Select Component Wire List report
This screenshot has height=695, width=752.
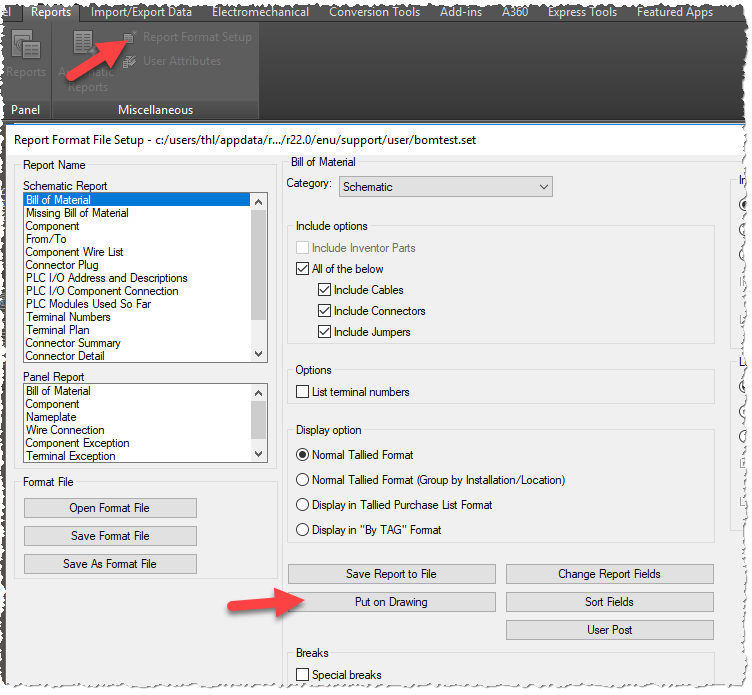point(137,252)
